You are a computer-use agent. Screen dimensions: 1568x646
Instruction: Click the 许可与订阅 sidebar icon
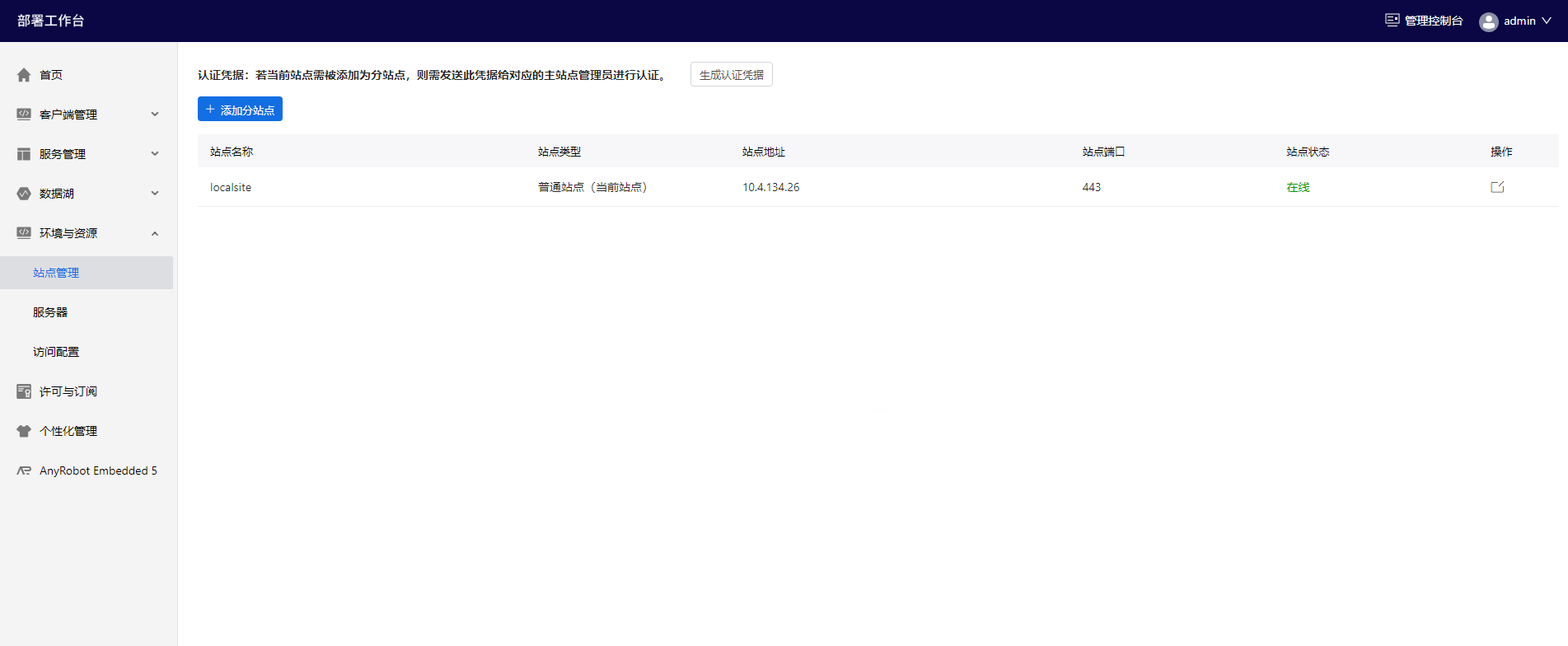[x=24, y=391]
